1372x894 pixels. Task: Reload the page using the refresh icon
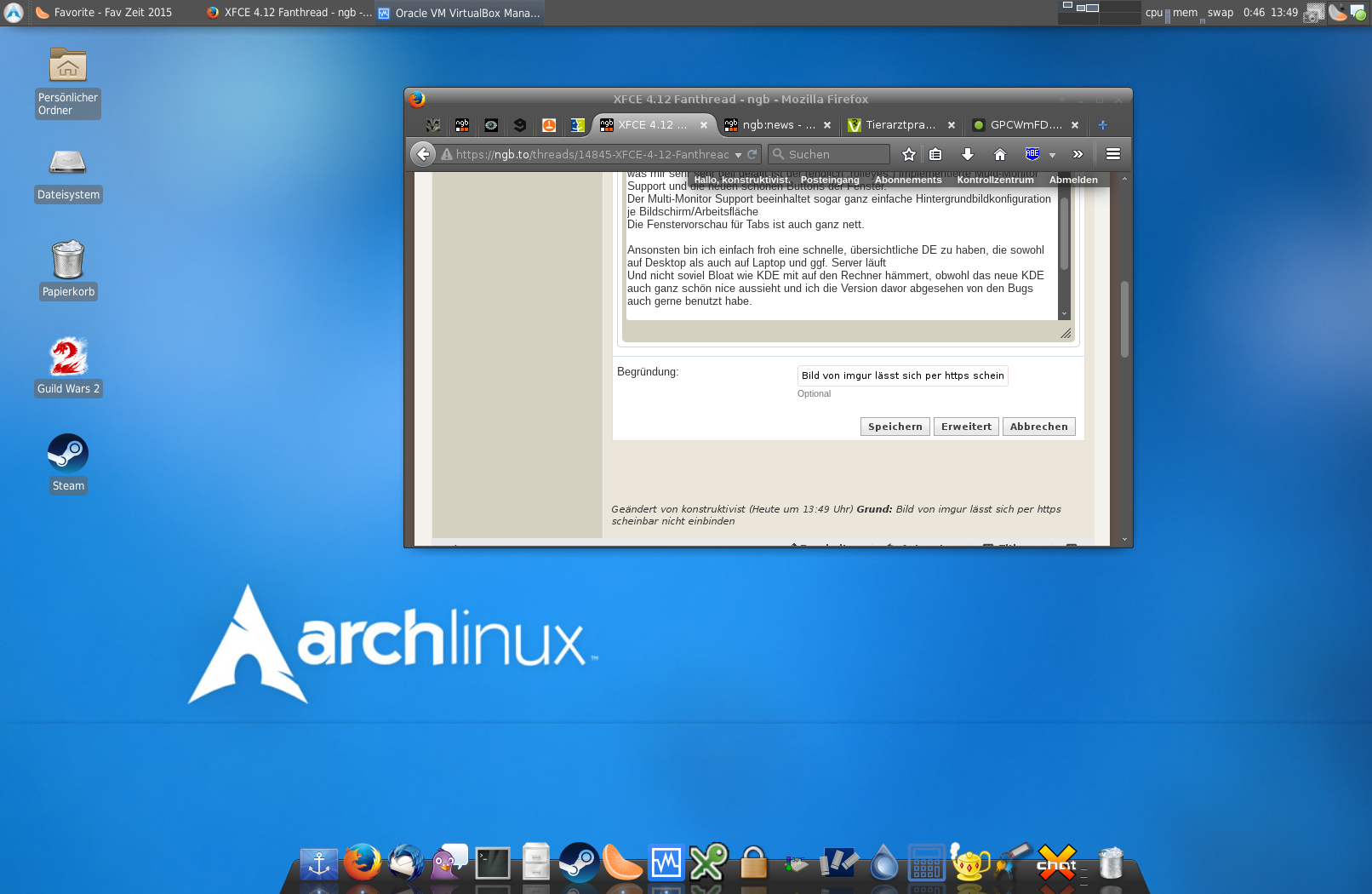coord(752,154)
